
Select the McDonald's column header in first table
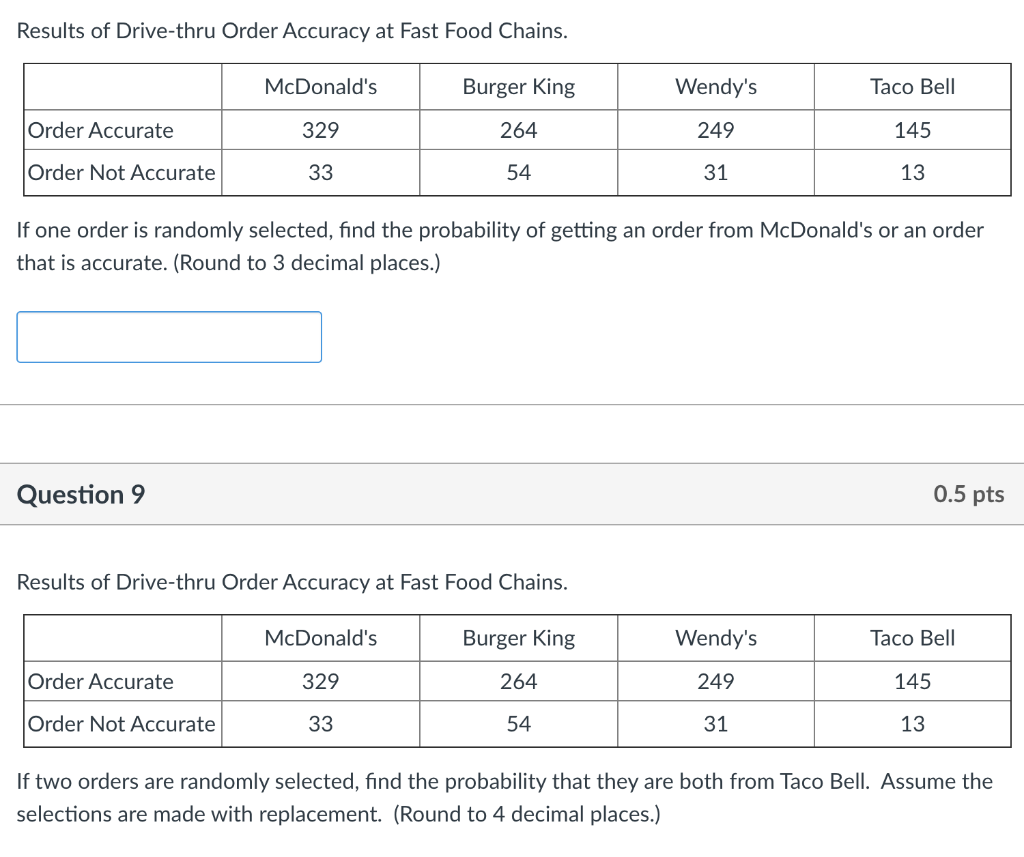click(x=320, y=86)
